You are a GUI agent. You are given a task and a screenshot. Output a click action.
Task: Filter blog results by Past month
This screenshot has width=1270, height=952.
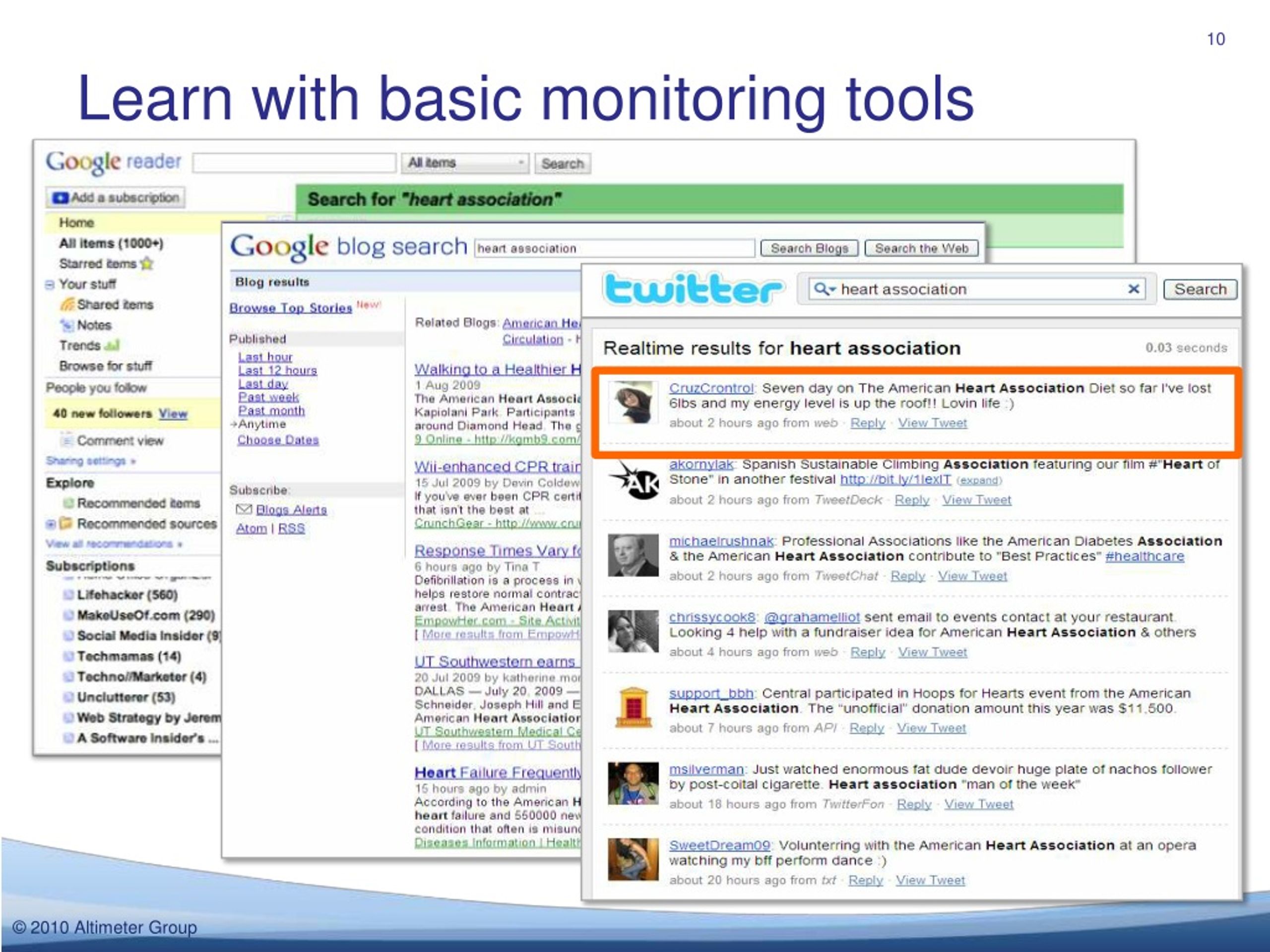point(271,410)
